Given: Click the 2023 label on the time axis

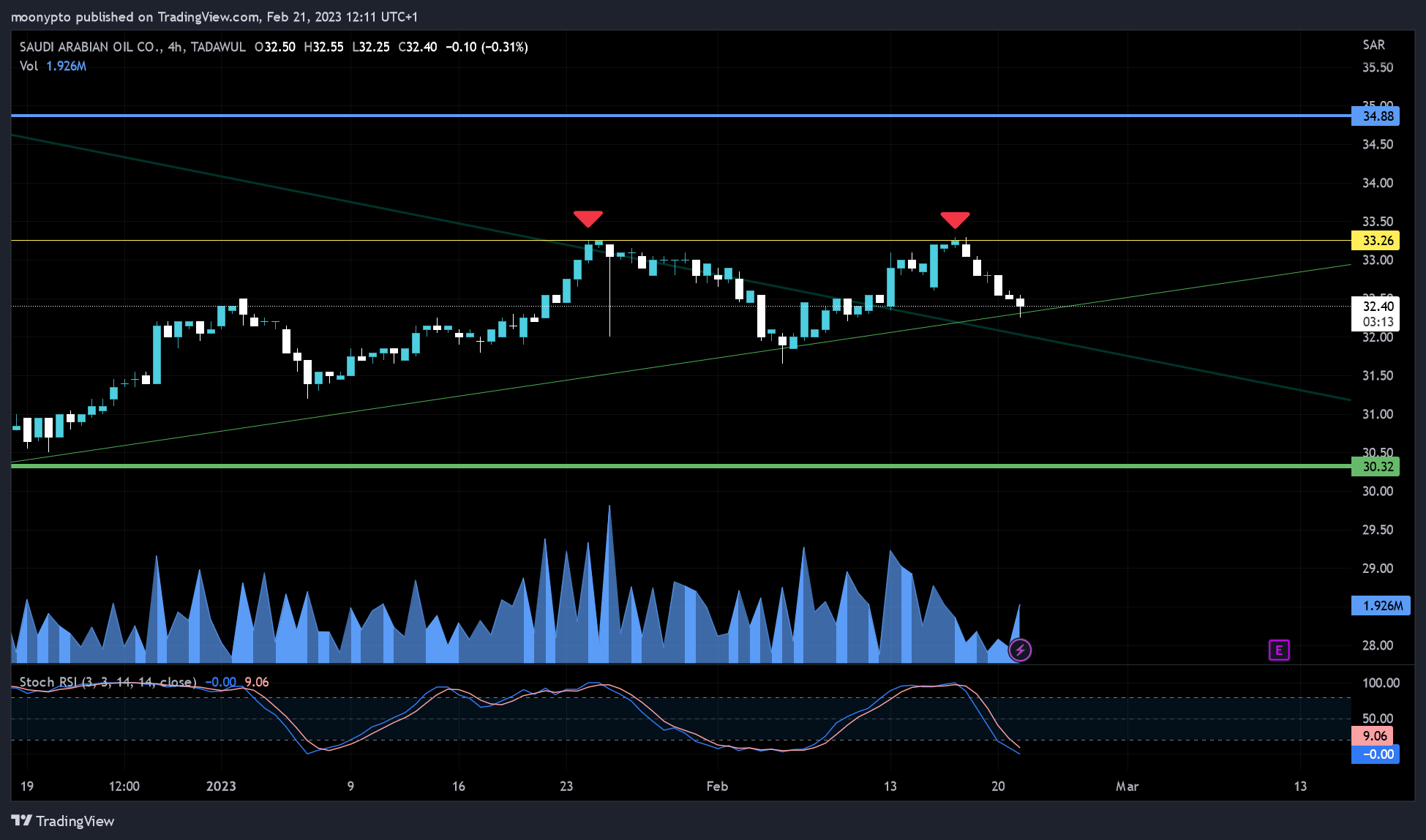Looking at the screenshot, I should [x=221, y=786].
